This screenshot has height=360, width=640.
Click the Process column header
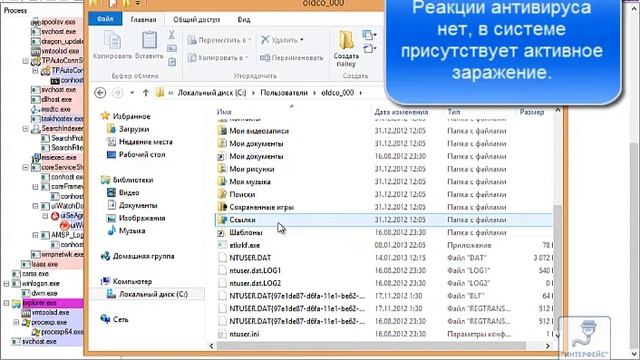pos(16,10)
